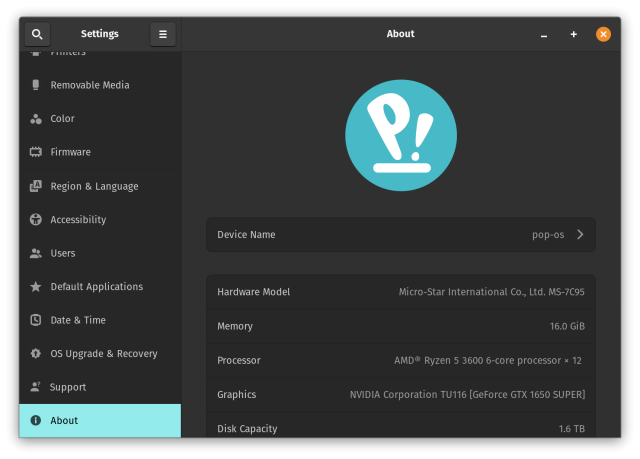Click the Support person icon
Viewport: 640px width, 459px height.
(x=36, y=387)
